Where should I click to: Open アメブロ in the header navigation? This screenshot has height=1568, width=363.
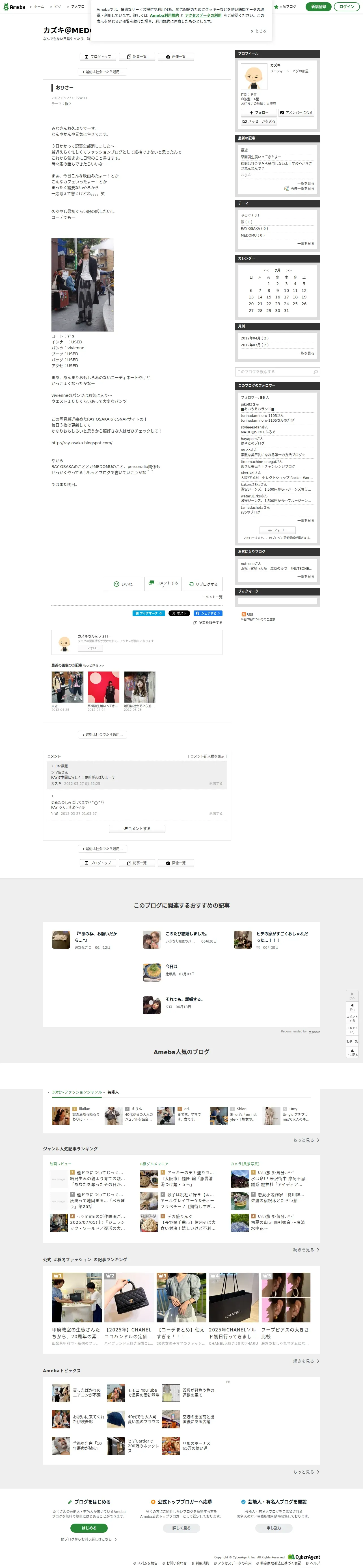pos(78,7)
